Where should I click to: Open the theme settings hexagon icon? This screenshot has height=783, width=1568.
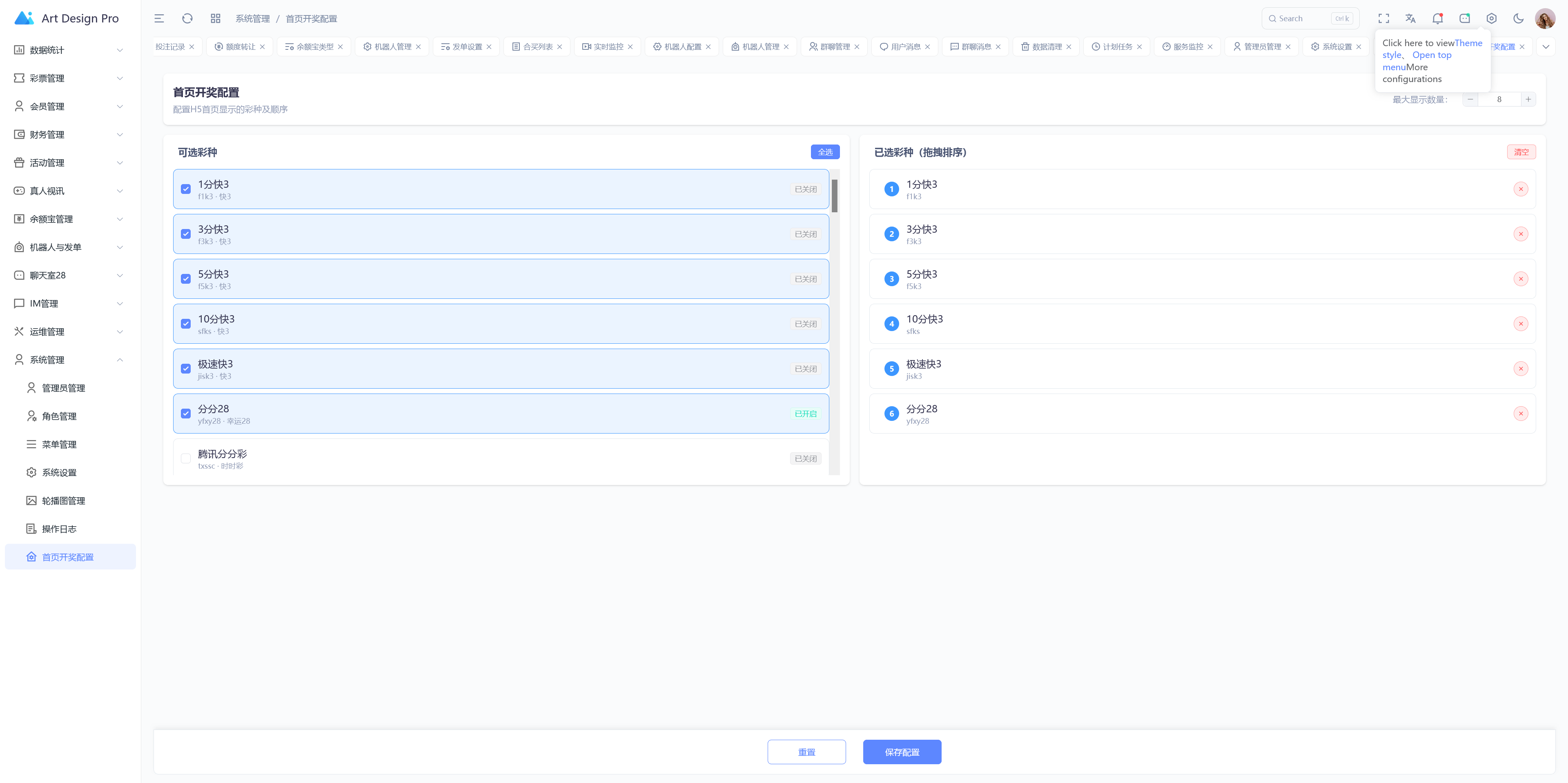(x=1491, y=18)
